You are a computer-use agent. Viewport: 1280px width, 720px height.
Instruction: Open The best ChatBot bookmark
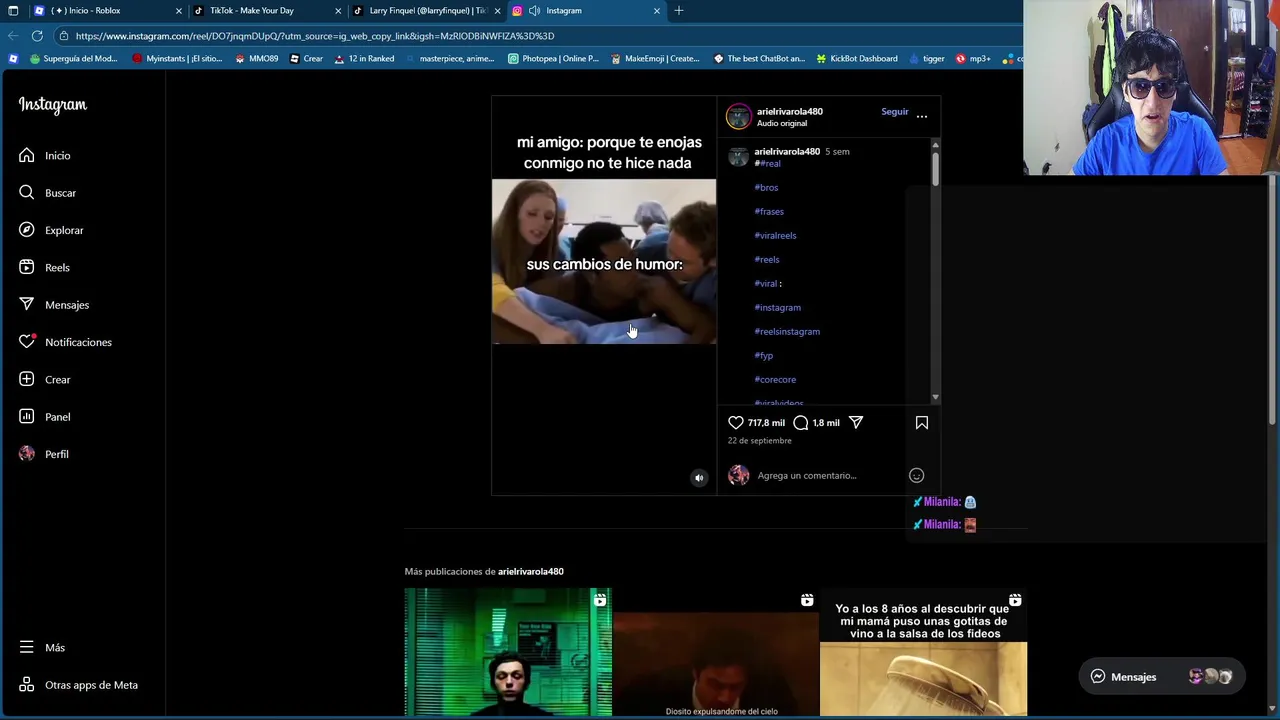(758, 59)
